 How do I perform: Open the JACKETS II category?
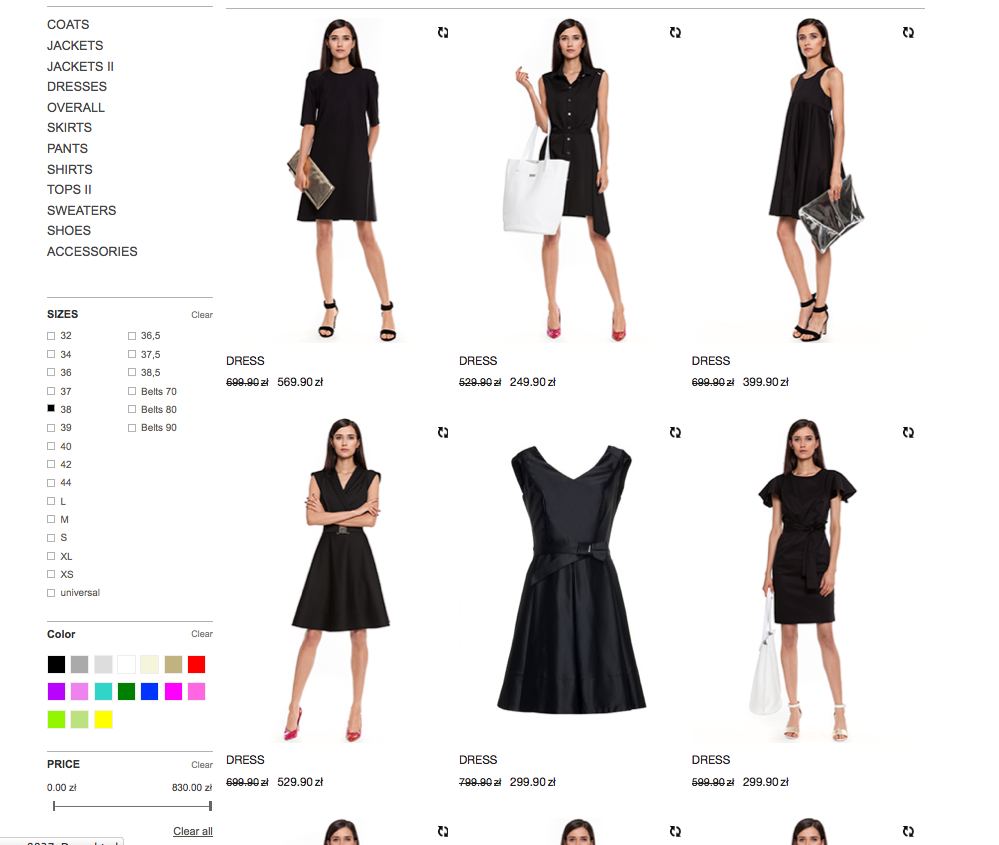coord(80,67)
